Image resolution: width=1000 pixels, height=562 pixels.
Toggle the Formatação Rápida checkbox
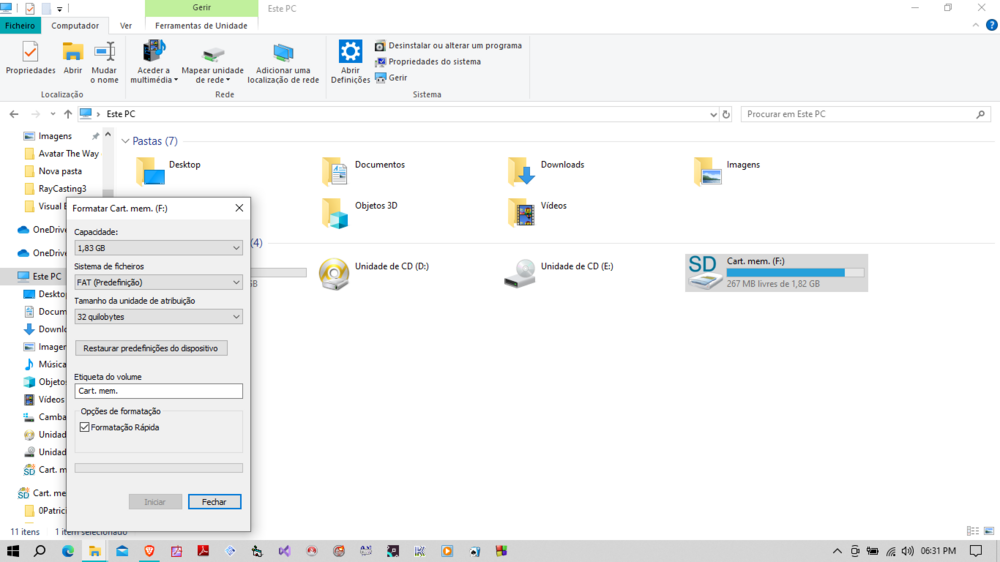pyautogui.click(x=85, y=427)
